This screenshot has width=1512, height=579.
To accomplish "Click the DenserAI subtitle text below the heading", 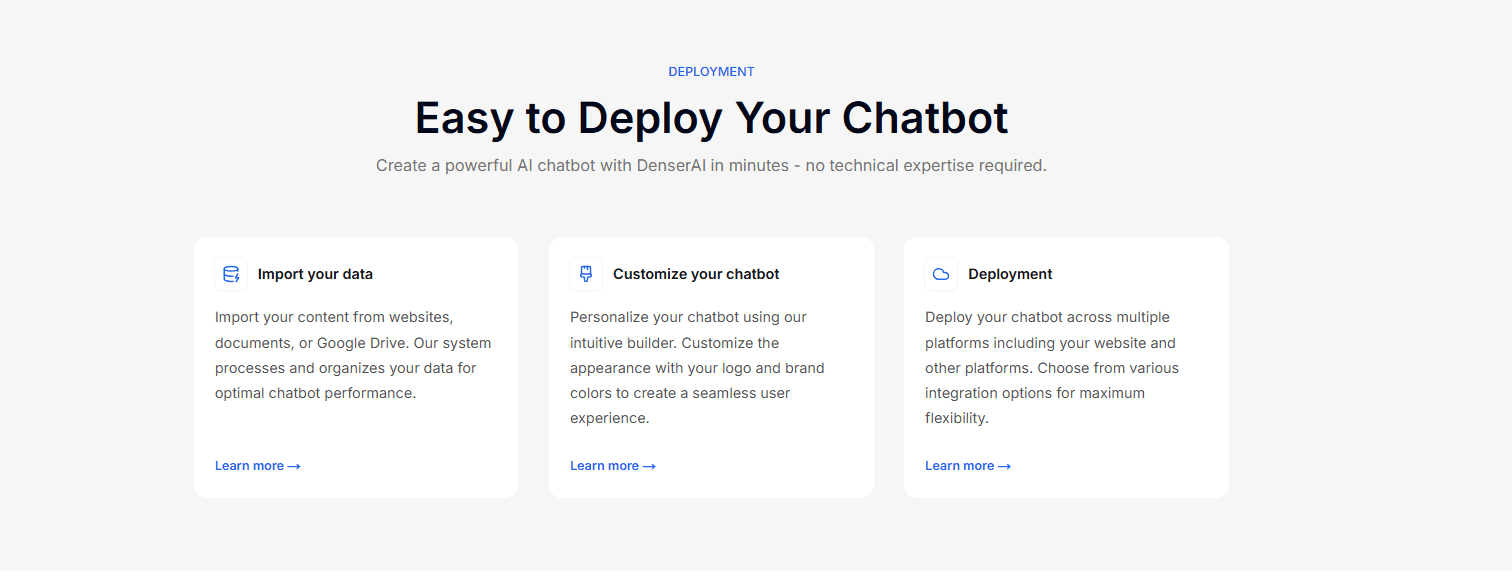I will 711,164.
